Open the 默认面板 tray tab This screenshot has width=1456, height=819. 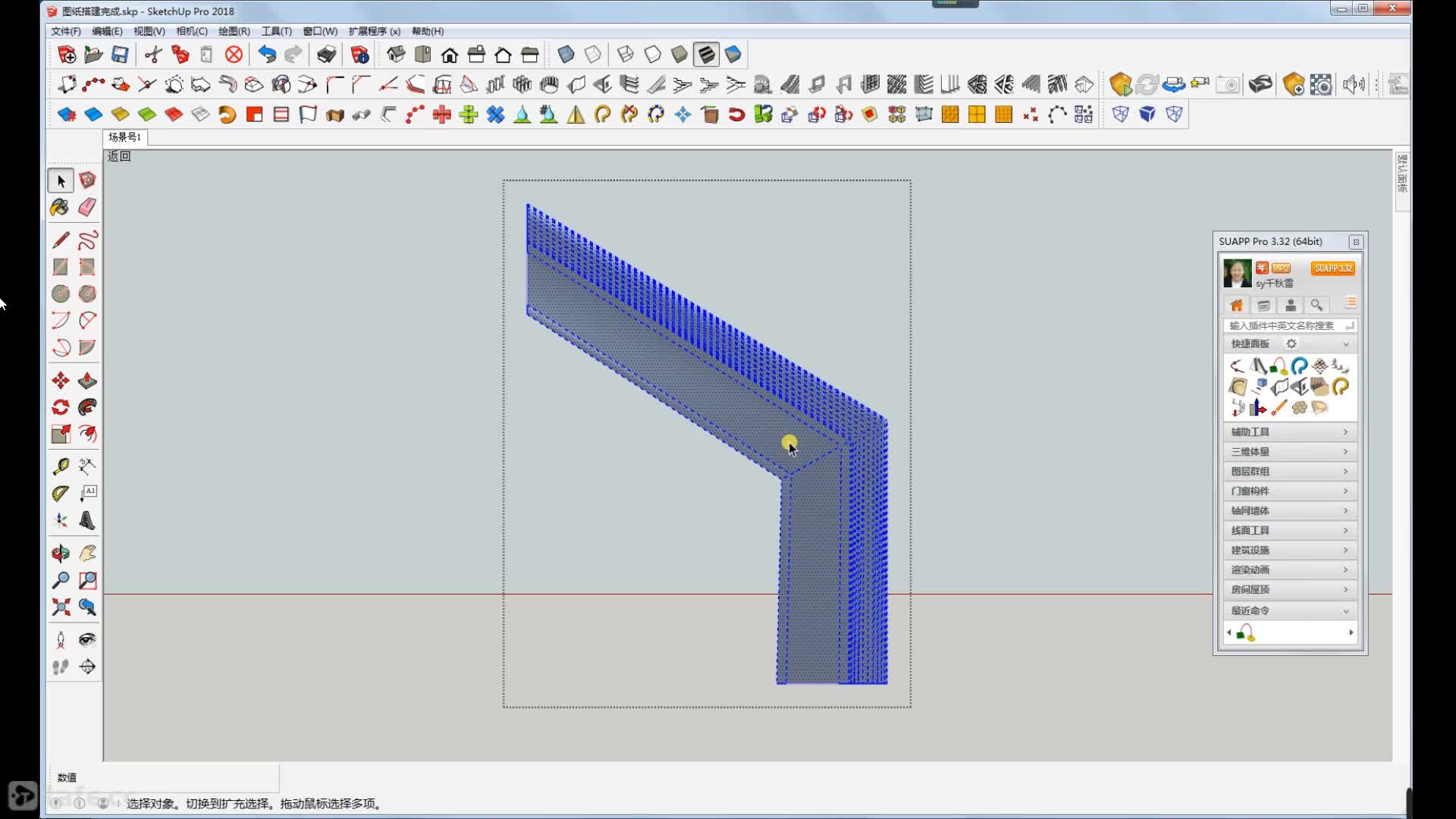coord(1402,173)
